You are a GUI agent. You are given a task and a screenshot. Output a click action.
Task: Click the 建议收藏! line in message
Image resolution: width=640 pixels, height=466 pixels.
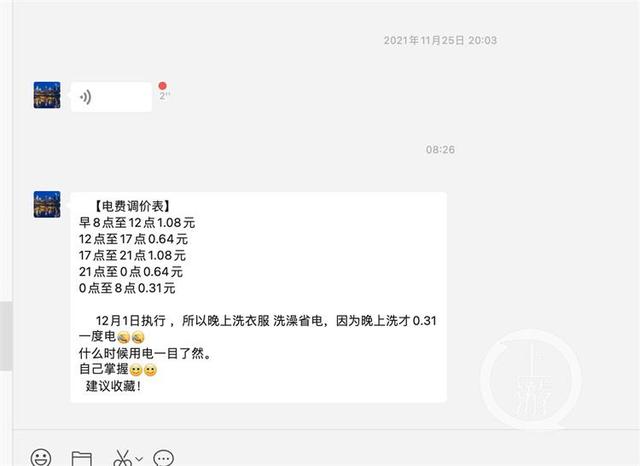[113, 386]
